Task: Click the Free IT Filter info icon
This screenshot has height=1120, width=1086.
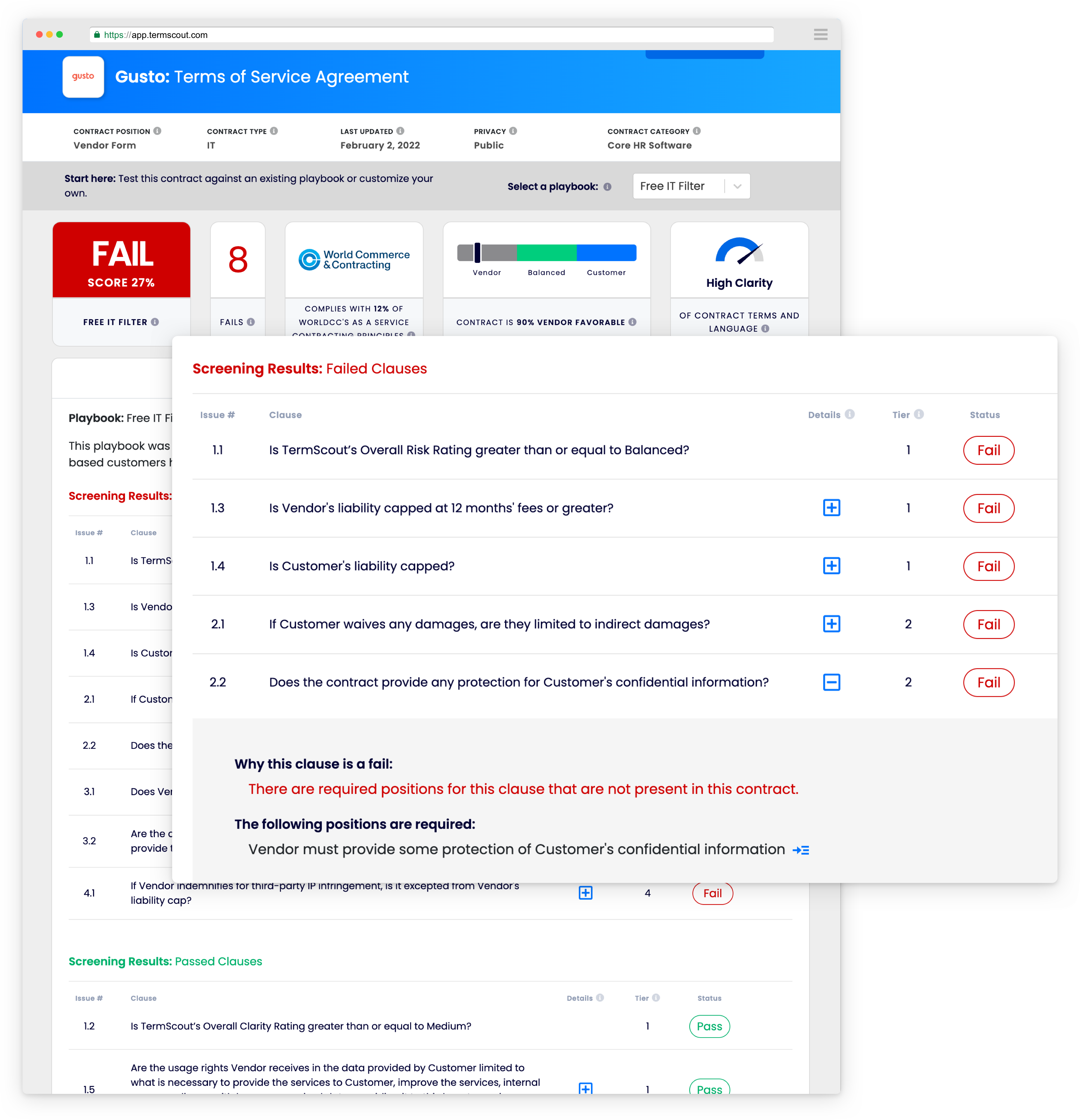Action: (x=155, y=322)
